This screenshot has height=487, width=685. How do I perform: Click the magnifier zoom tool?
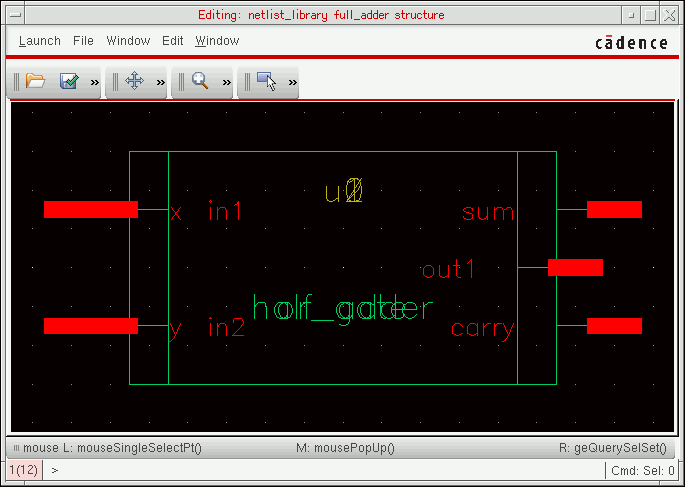click(x=200, y=82)
